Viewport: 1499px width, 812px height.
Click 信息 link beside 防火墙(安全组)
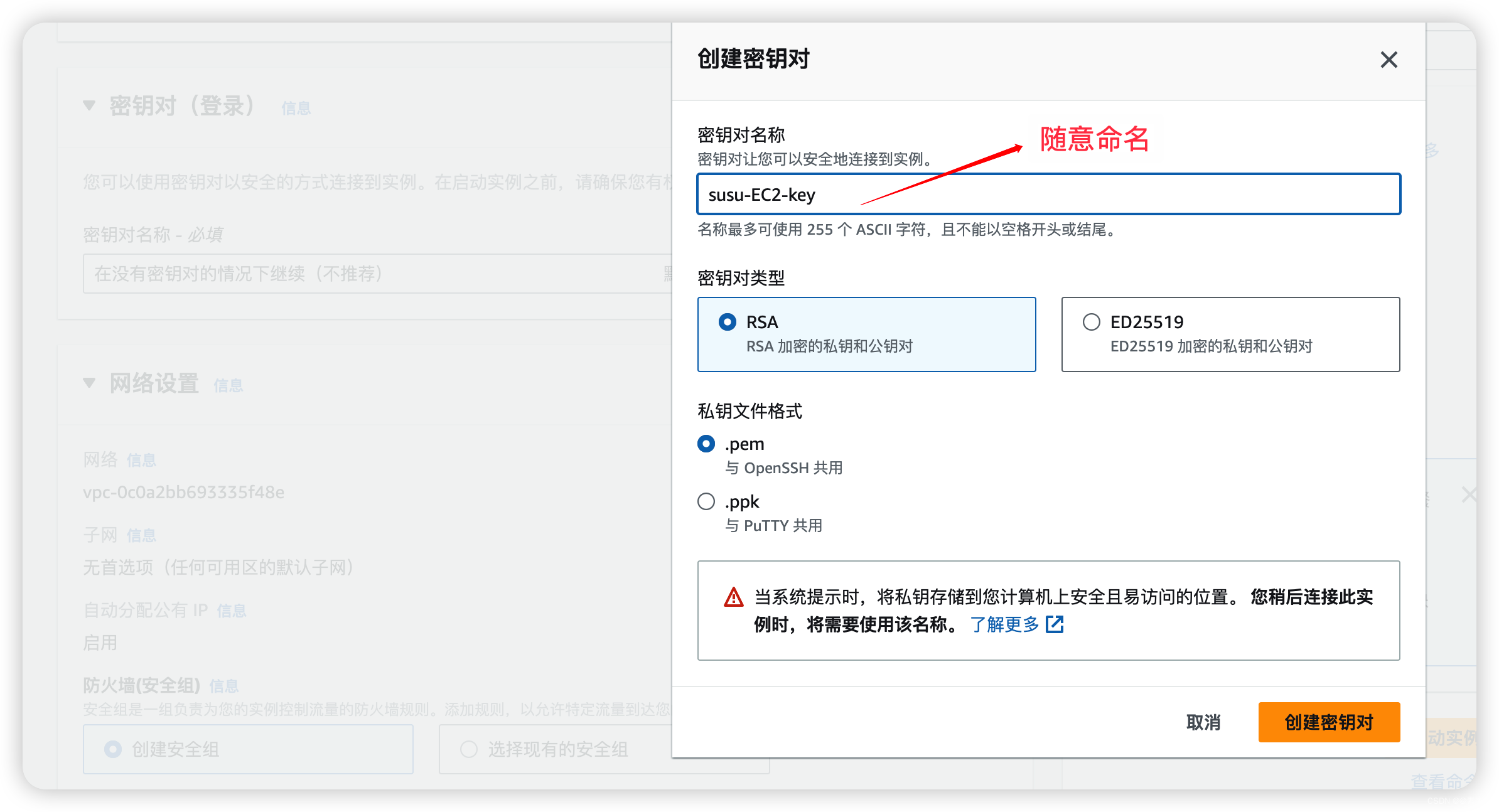[x=223, y=686]
